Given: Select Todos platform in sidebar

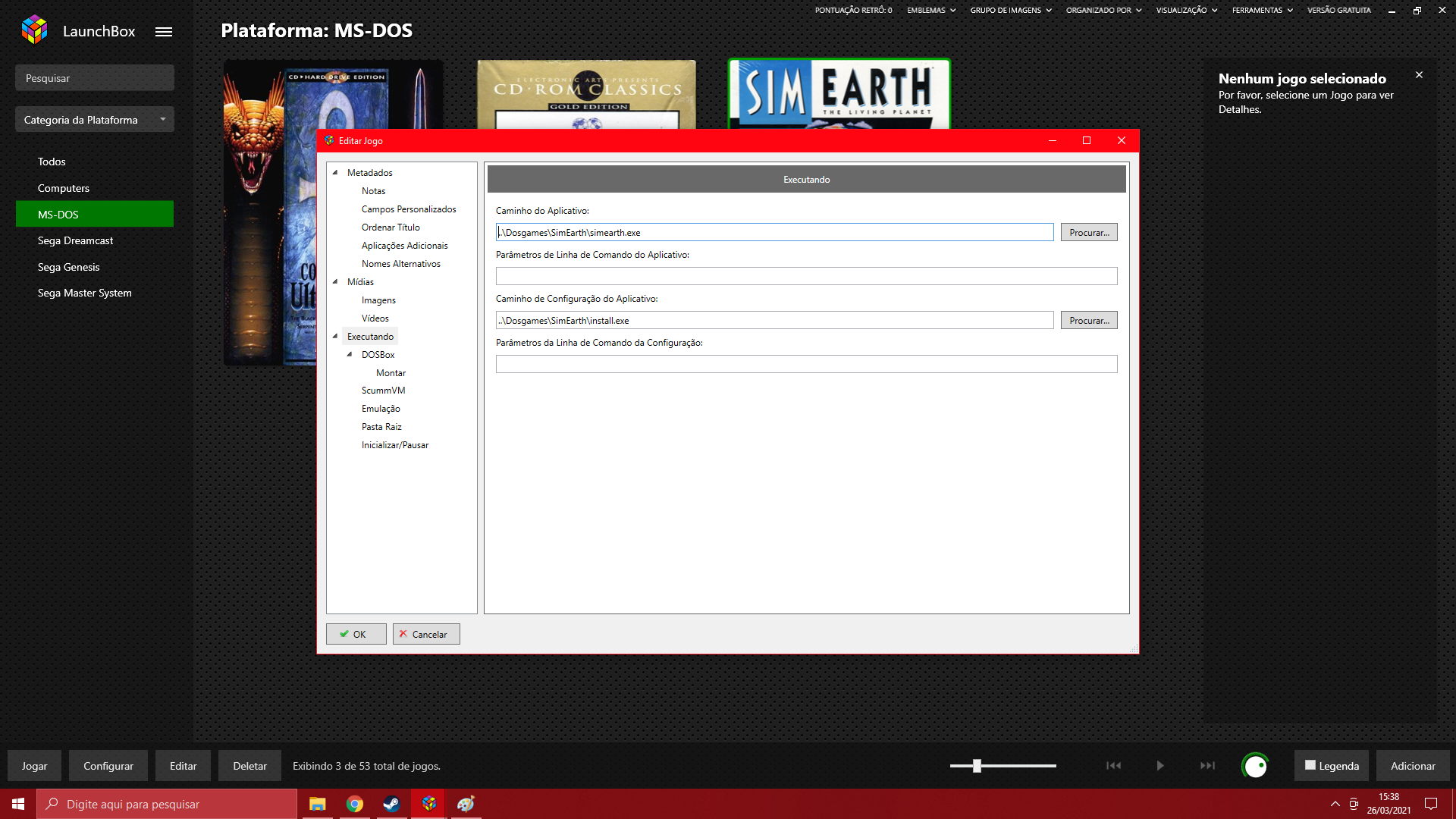Looking at the screenshot, I should click(x=95, y=162).
